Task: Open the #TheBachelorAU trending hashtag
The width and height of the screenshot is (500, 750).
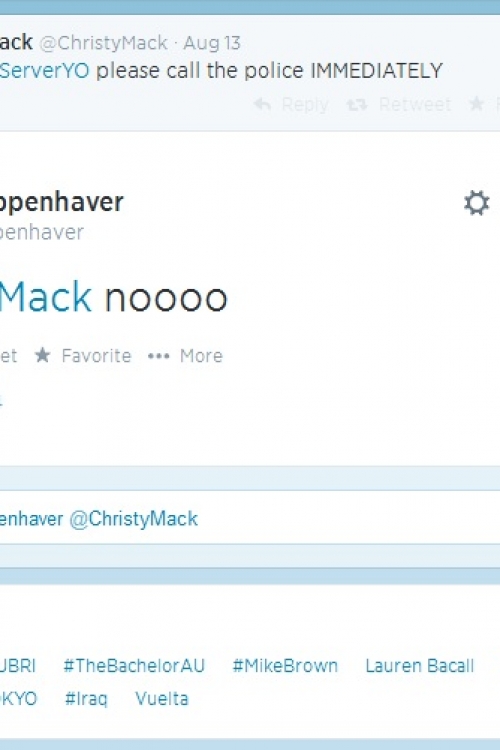Action: coord(134,665)
